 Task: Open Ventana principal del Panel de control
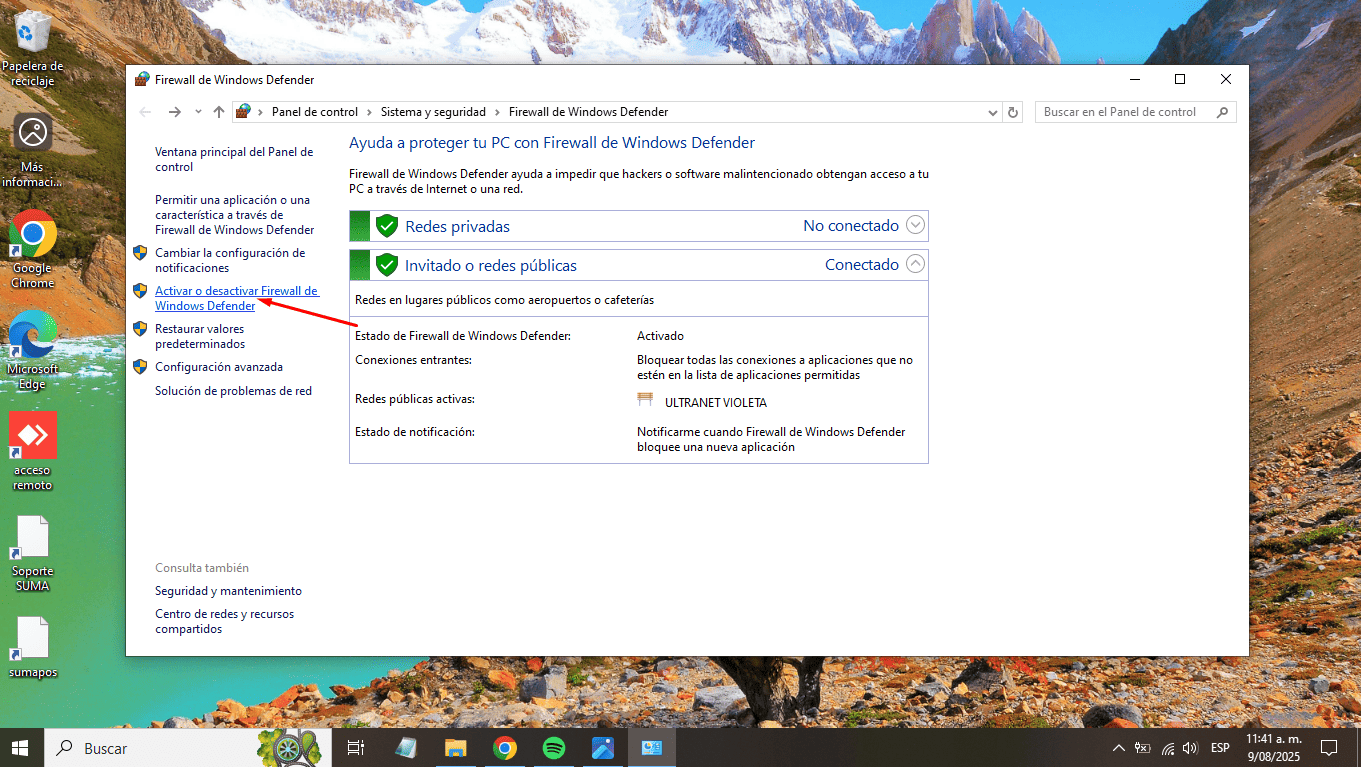234,160
